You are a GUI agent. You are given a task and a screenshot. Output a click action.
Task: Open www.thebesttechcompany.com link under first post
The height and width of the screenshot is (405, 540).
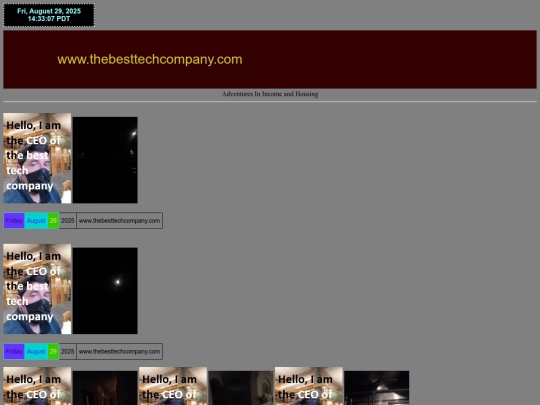point(120,221)
